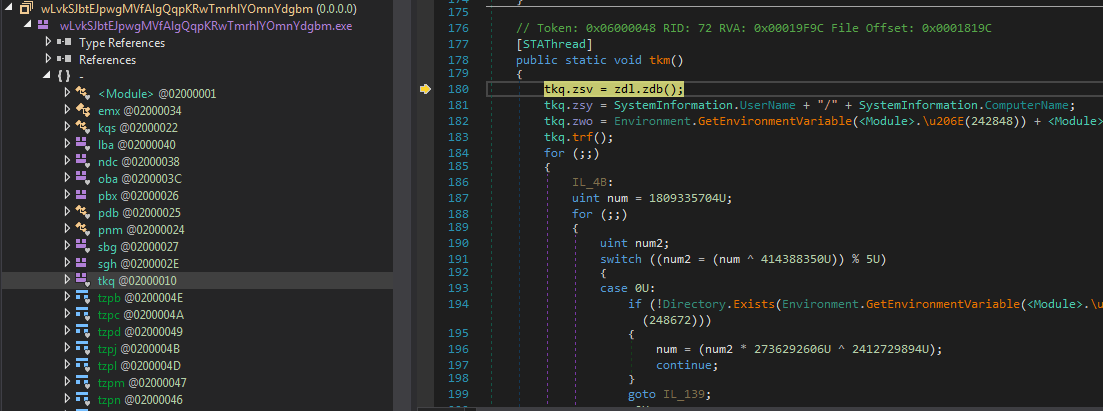1103x411 pixels.
Task: Expand the tzpn @02000046 interface
Action: 67,400
